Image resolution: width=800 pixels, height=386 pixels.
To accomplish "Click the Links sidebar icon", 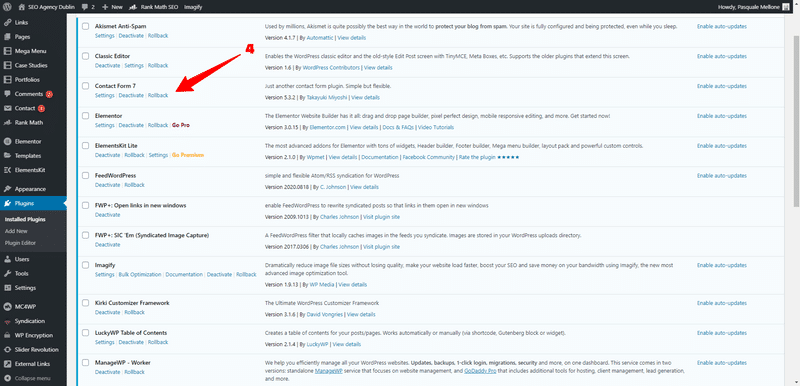I will [x=7, y=22].
